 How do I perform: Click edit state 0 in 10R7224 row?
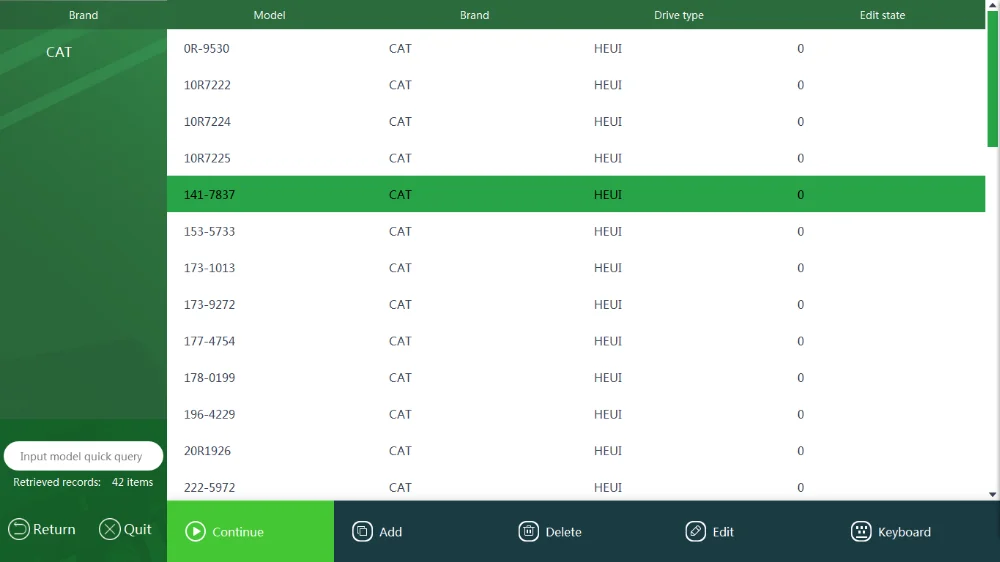pos(800,121)
